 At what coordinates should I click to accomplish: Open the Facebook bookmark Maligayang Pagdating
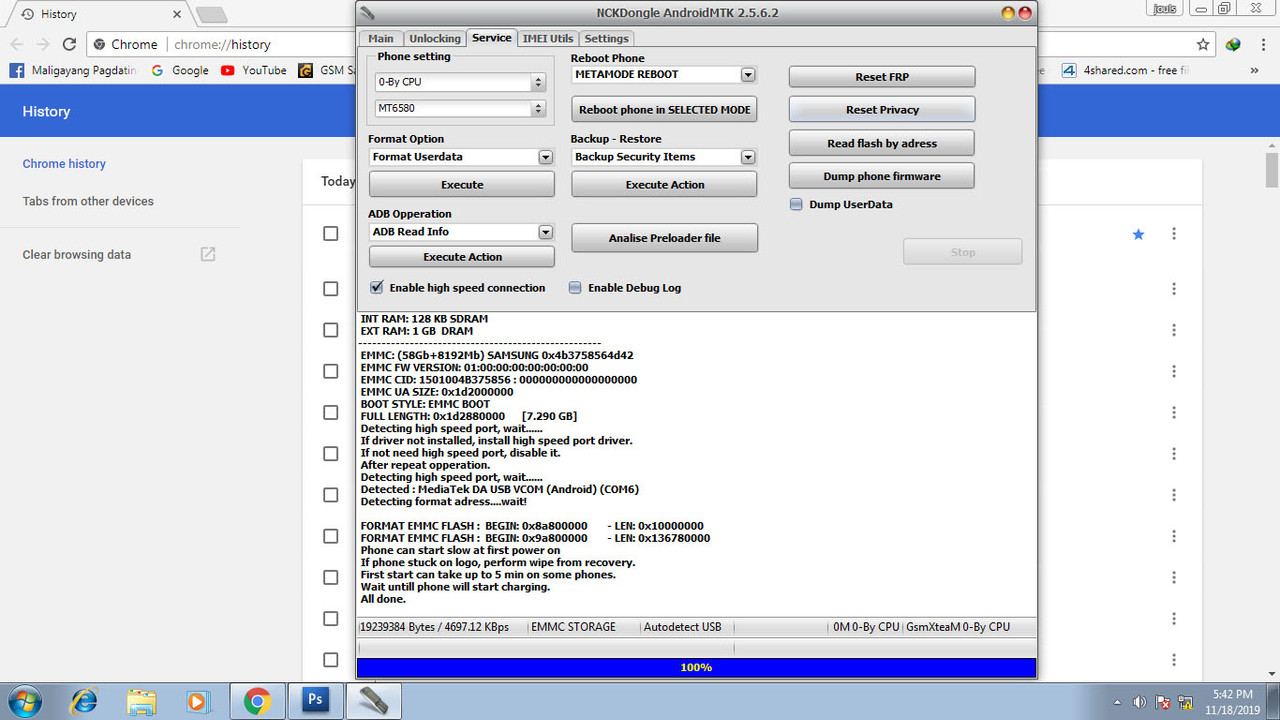[73, 70]
